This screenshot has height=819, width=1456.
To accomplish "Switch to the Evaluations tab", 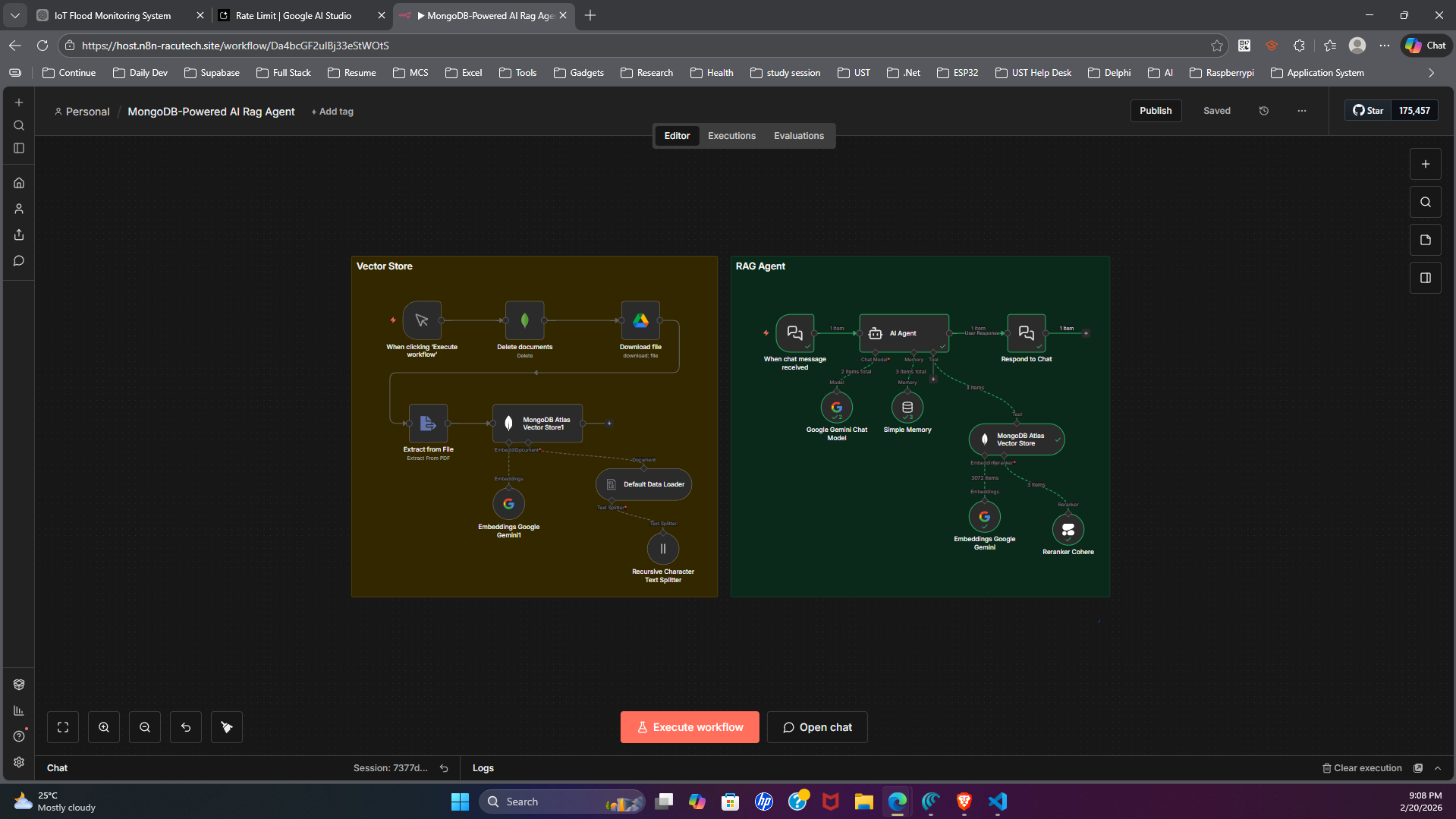I will (x=798, y=135).
